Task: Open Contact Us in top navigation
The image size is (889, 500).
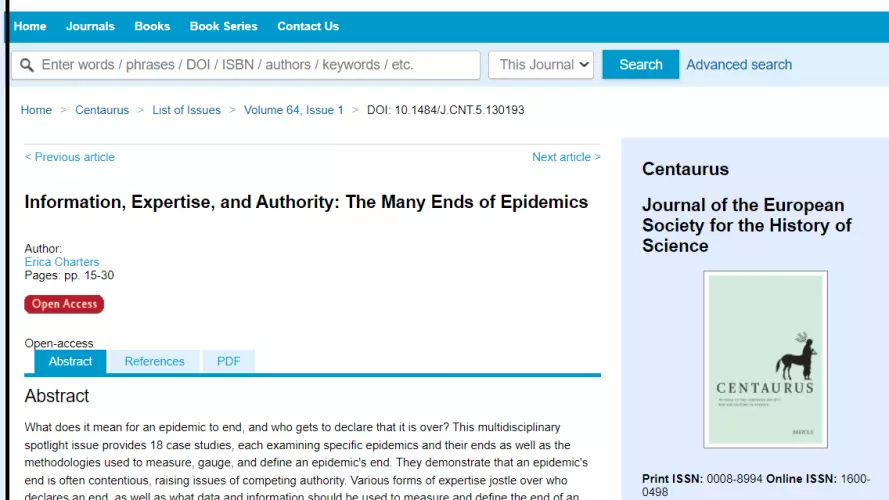Action: tap(308, 26)
